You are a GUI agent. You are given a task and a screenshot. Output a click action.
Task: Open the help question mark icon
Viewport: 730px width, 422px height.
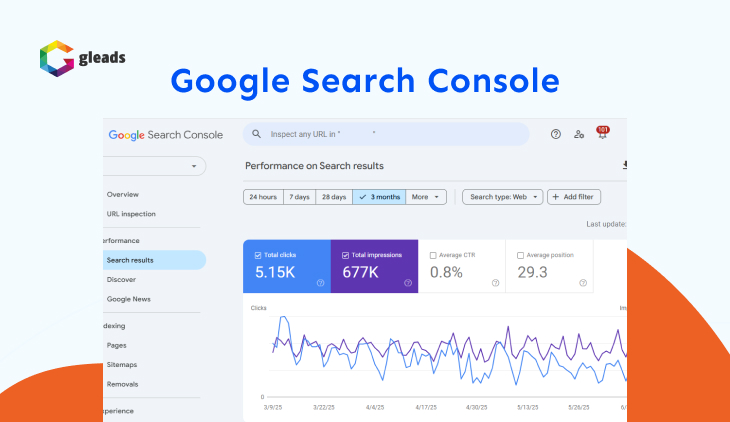(555, 134)
